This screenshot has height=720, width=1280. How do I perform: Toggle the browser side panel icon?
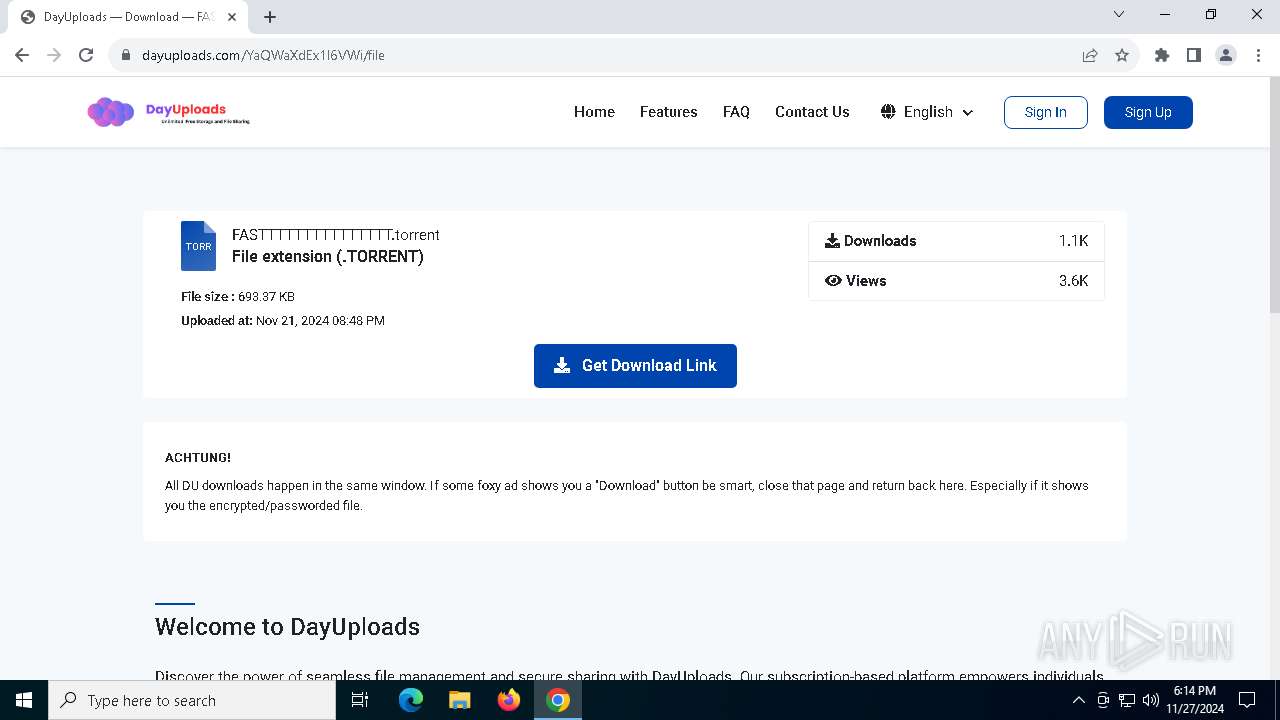[1194, 55]
